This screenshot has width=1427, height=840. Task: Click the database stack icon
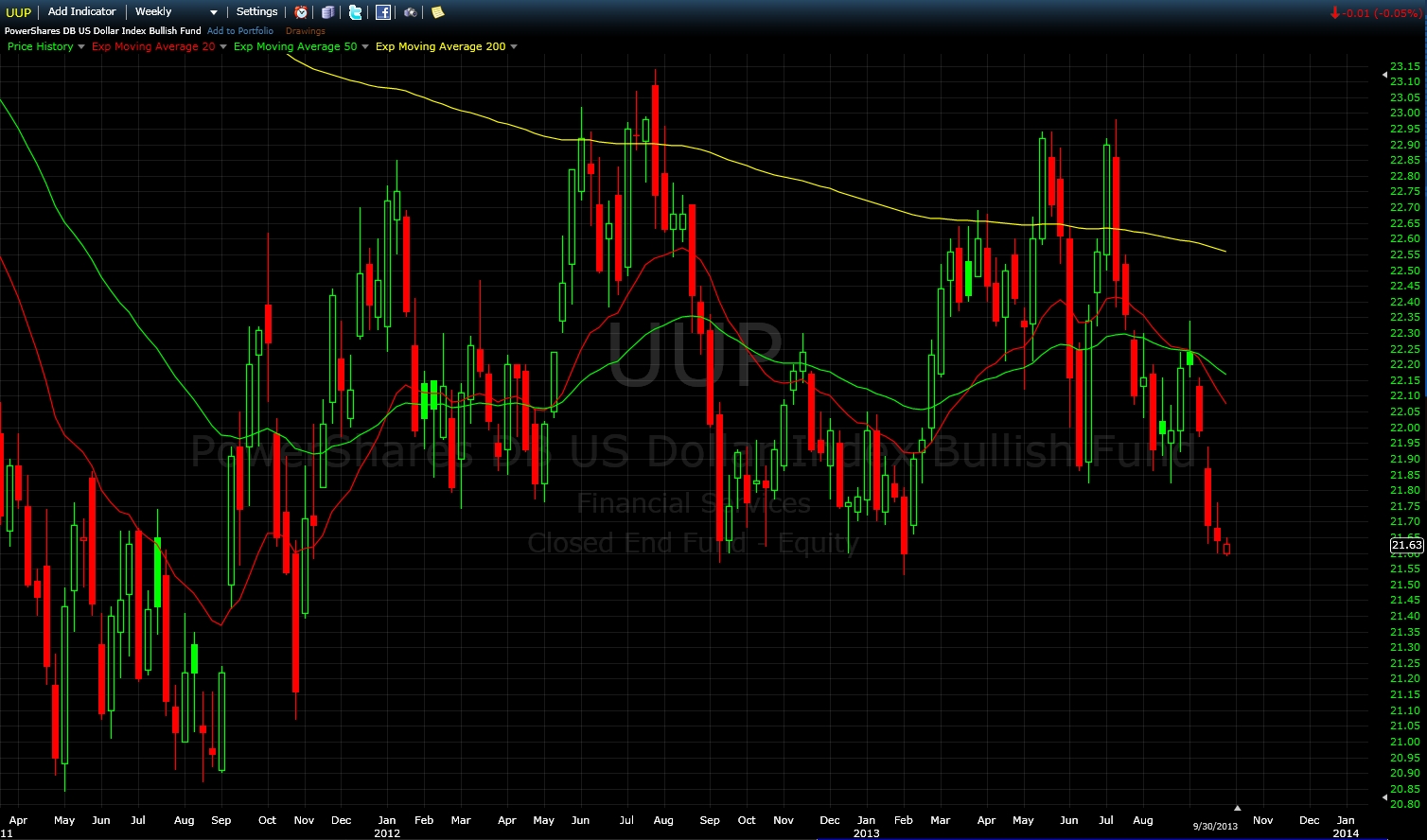[327, 12]
